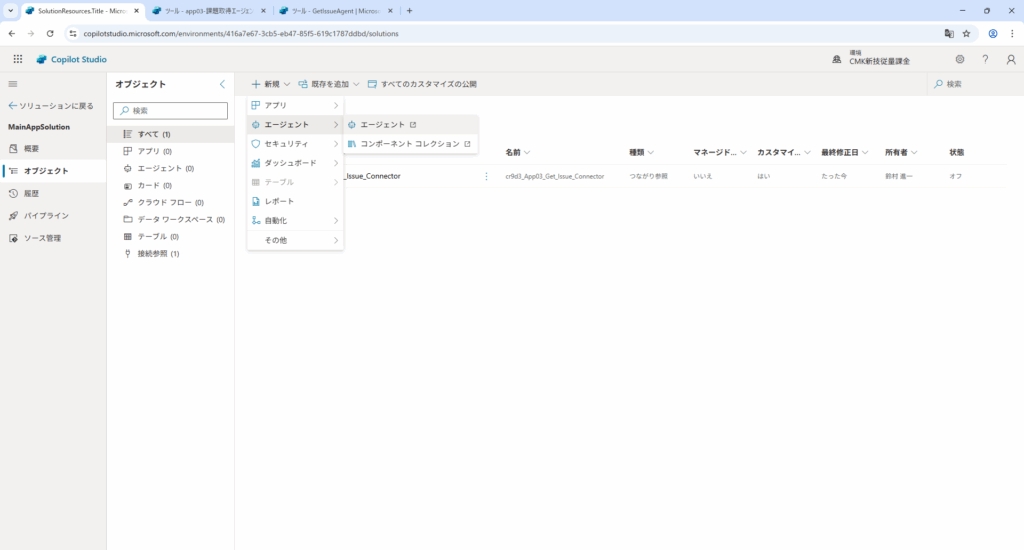The width and height of the screenshot is (1024, 550).
Task: Collapse the オブジェクト panel with chevron
Action: 222,84
